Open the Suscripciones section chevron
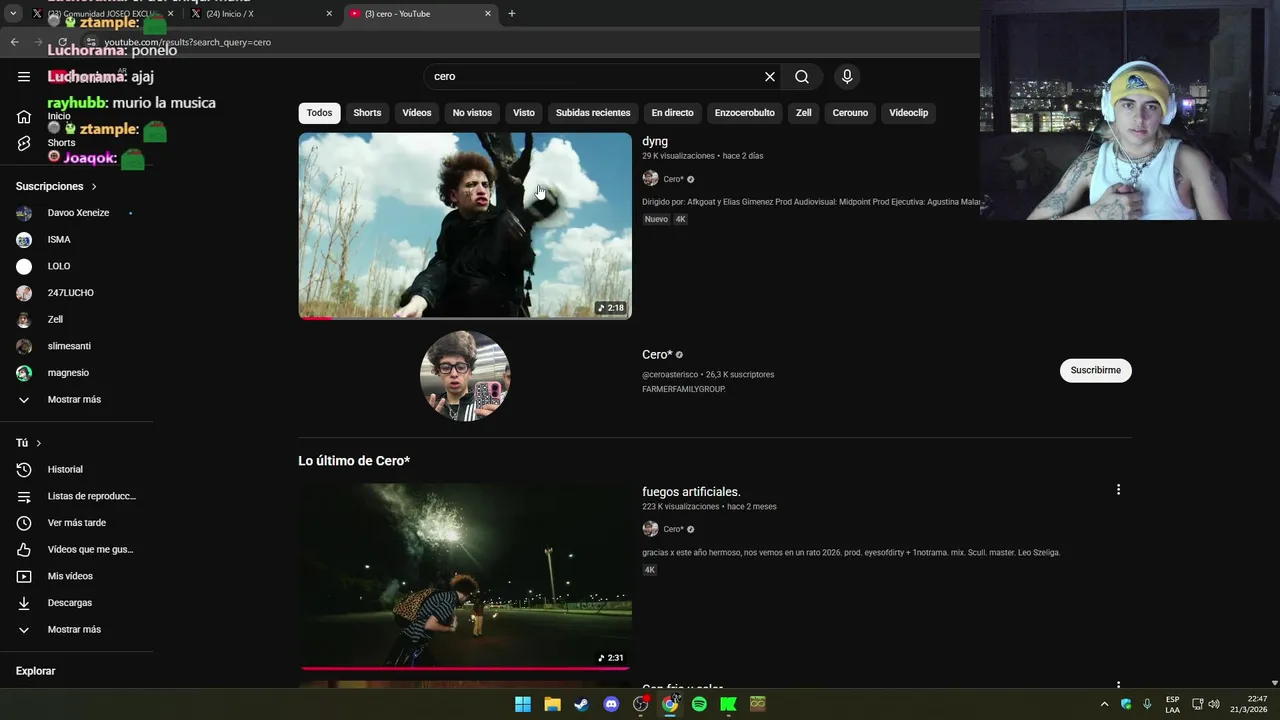1280x720 pixels. 94,187
